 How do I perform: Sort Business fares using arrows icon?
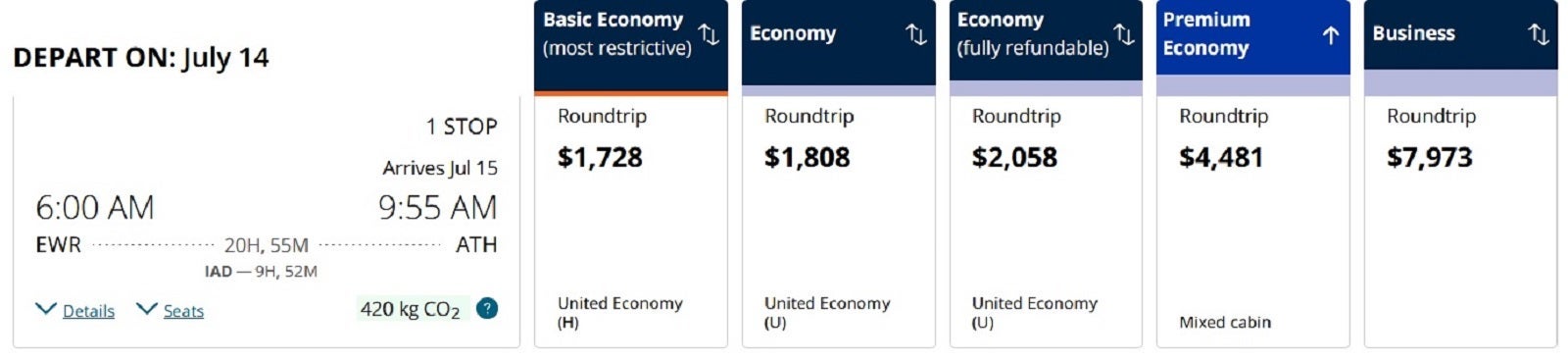point(1539,35)
